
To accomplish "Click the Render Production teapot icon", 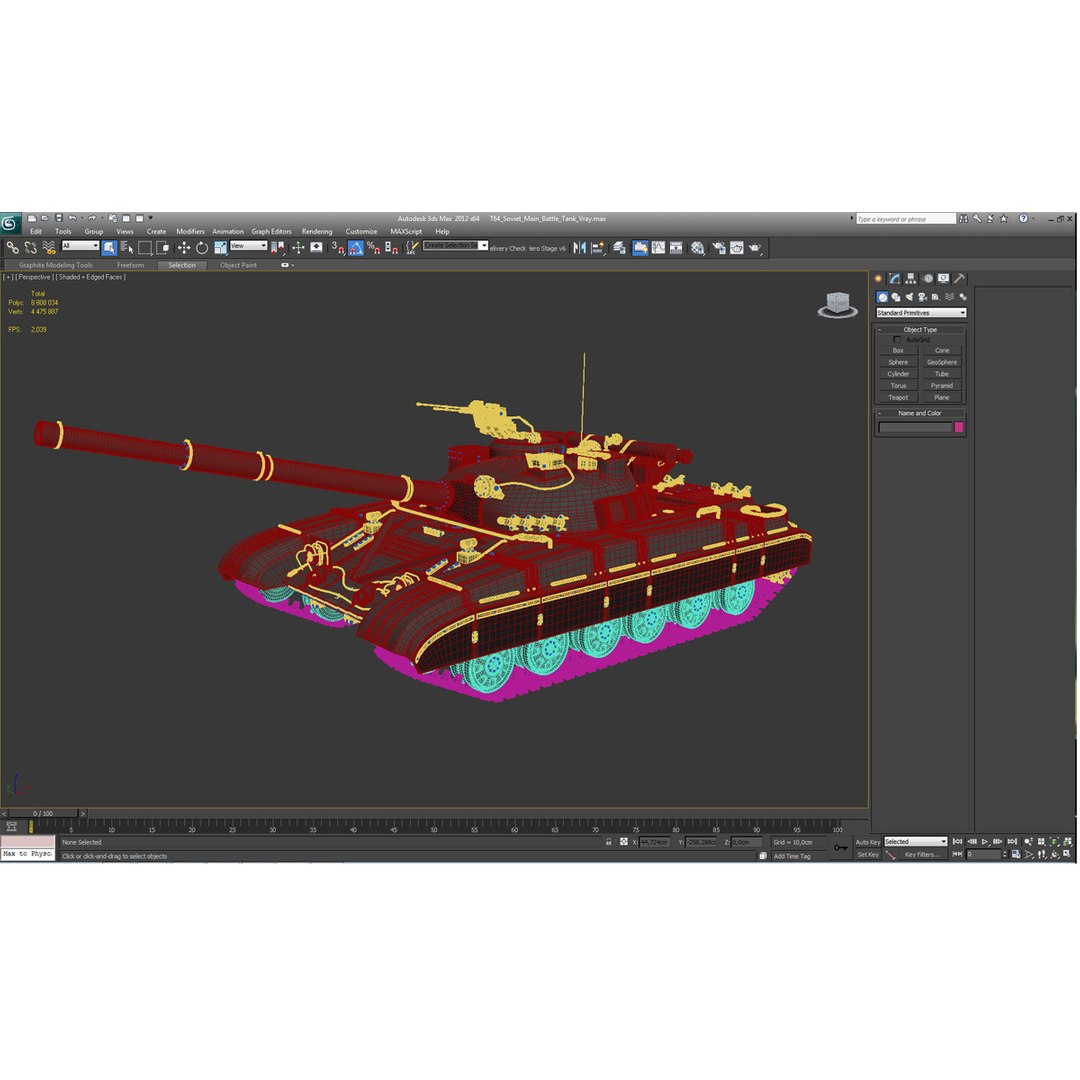I will pos(755,247).
